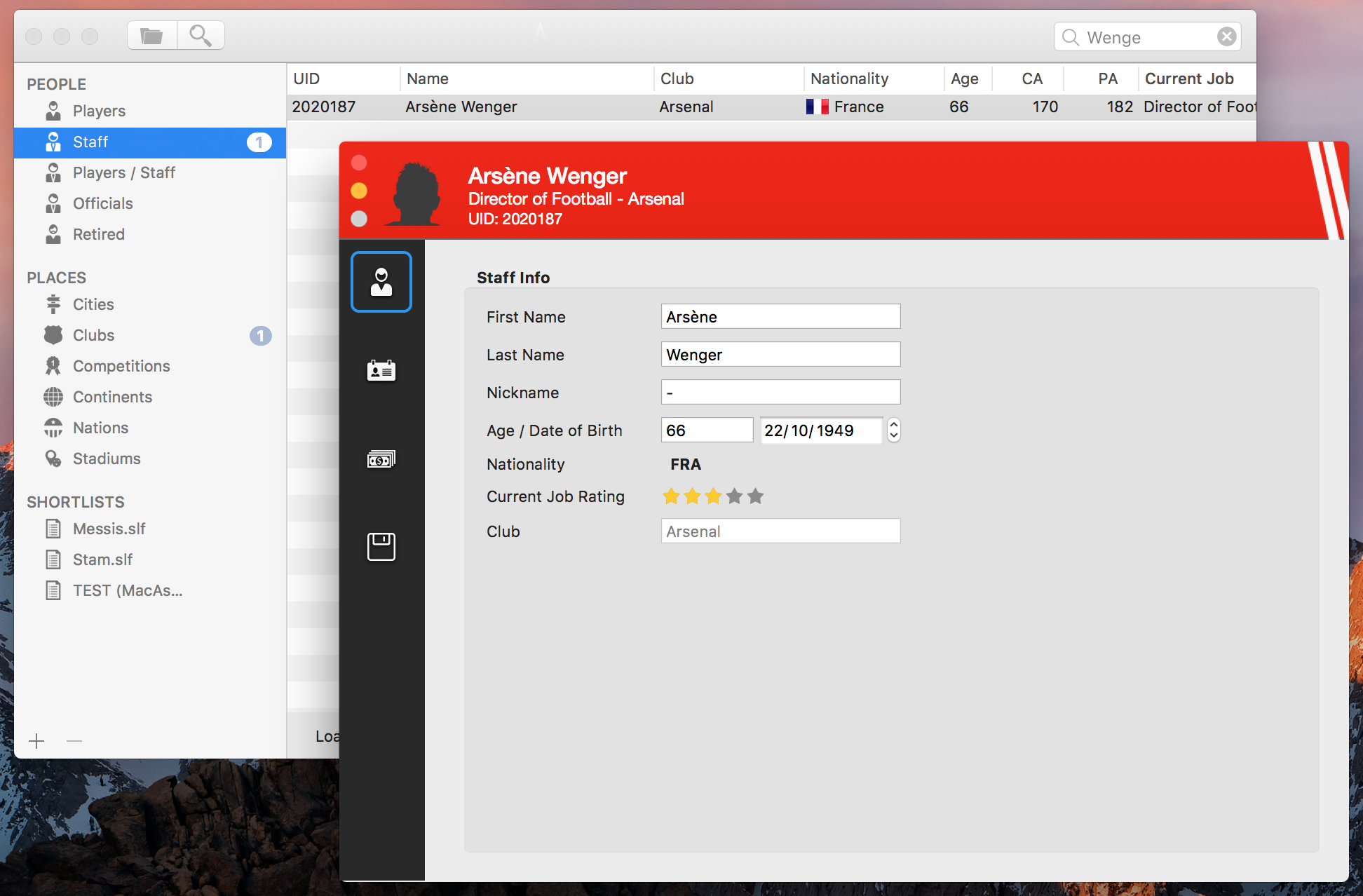Sort by the Name column header
1363x896 pixels.
point(527,79)
